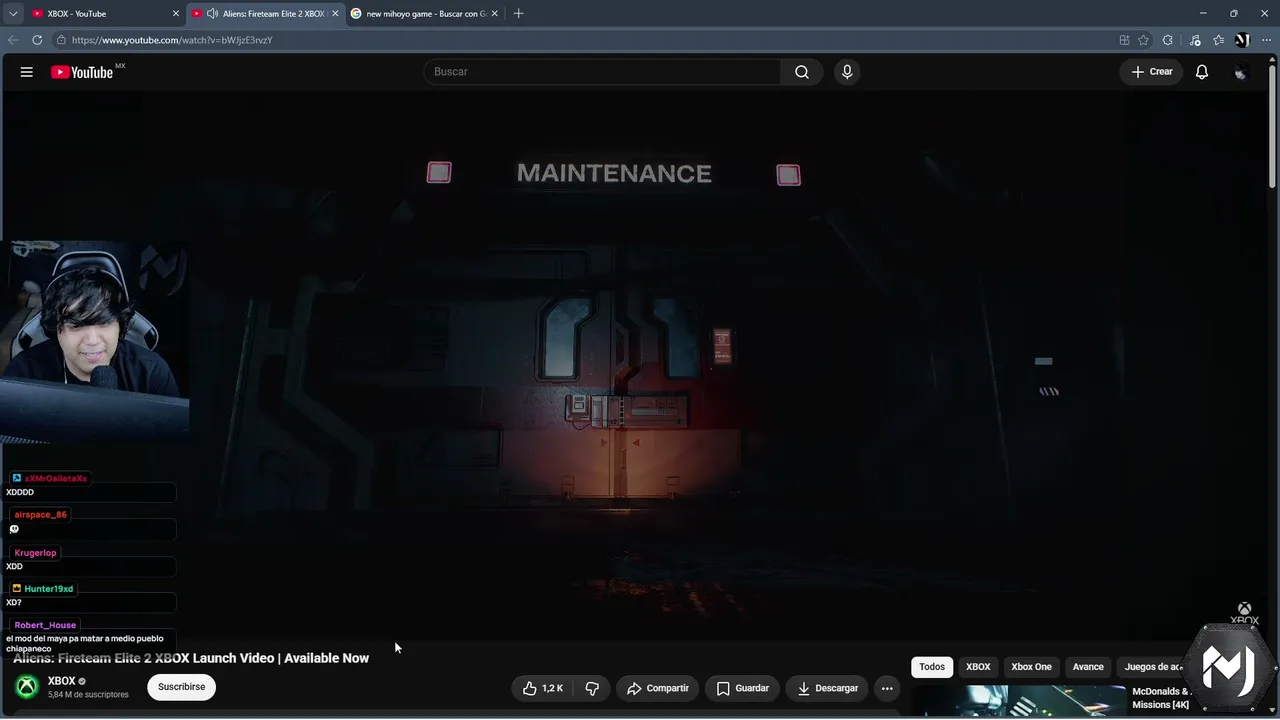Viewport: 1280px width, 720px height.
Task: Click the video title Aliens: Fireteam Elite 2
Action: pos(191,658)
